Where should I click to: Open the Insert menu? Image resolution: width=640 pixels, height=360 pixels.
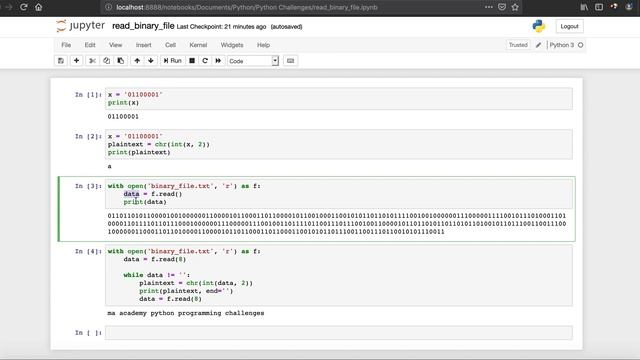tap(143, 45)
